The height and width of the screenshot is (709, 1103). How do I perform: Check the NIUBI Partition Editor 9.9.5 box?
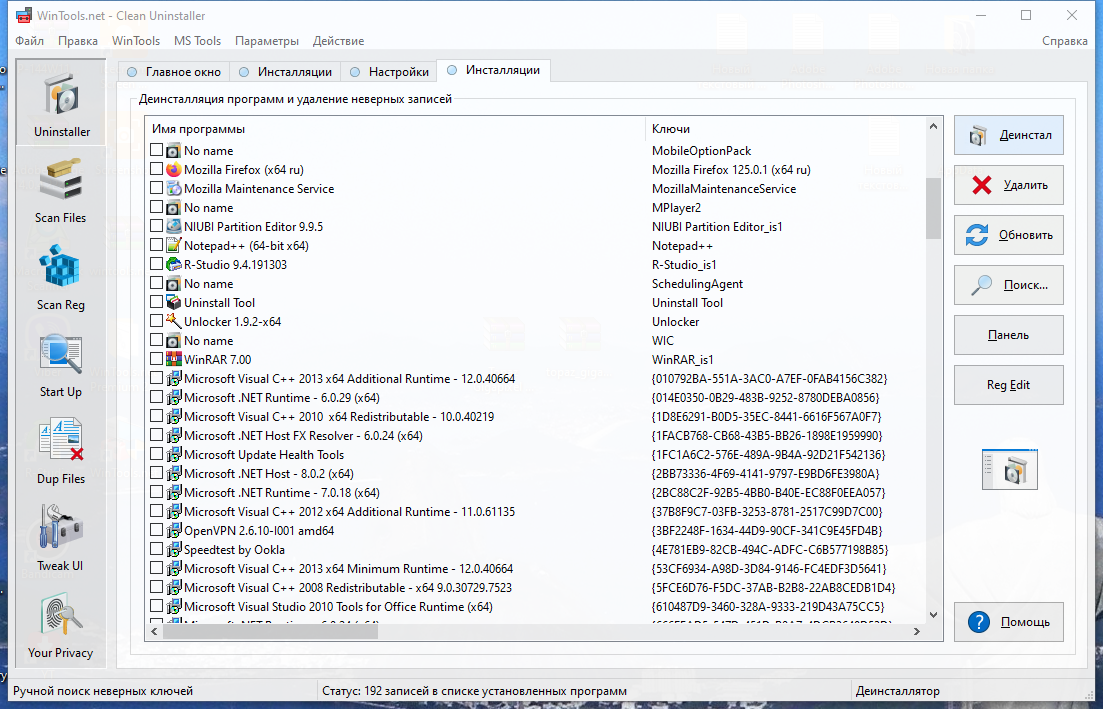(x=156, y=226)
